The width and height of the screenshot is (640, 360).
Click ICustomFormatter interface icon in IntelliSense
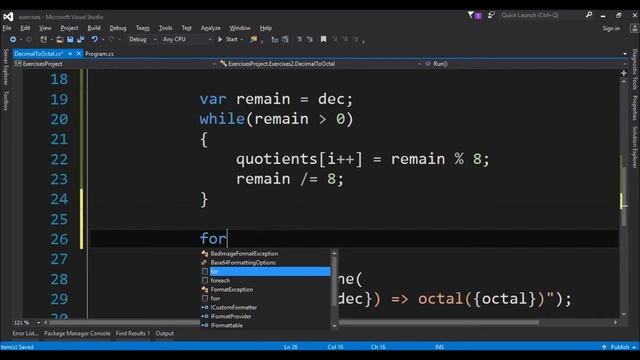(x=205, y=308)
